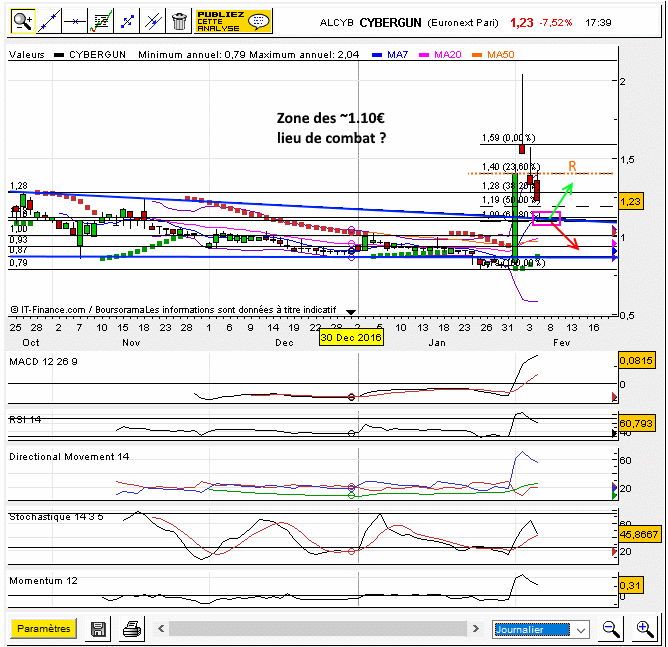668x647 pixels.
Task: Choose the parallel channel lines tool
Action: 153,21
